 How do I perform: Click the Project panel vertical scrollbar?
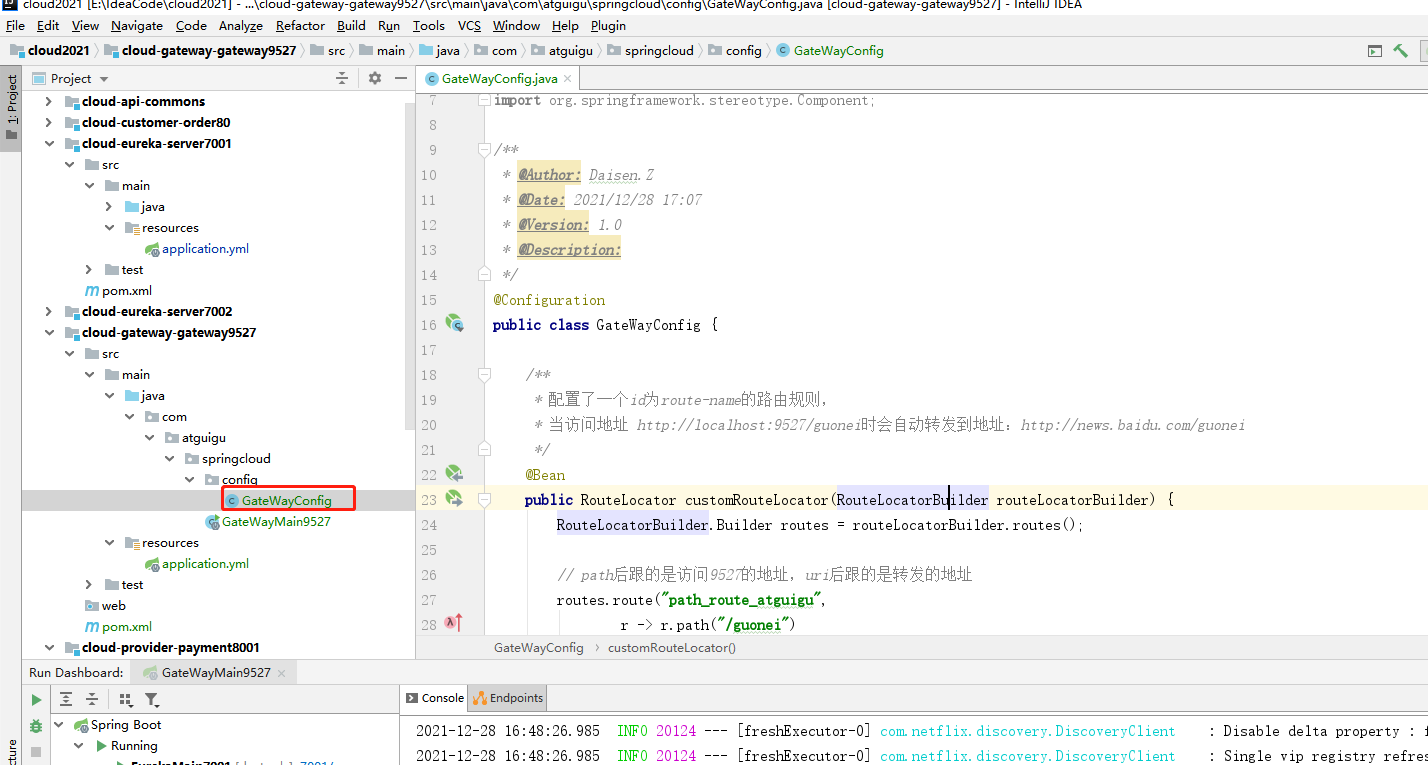[410, 265]
